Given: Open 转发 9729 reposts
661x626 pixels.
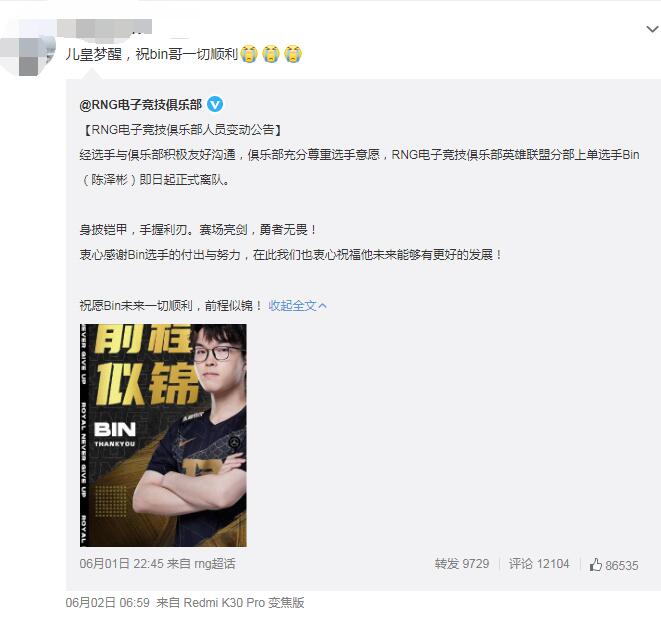Looking at the screenshot, I should [x=462, y=564].
